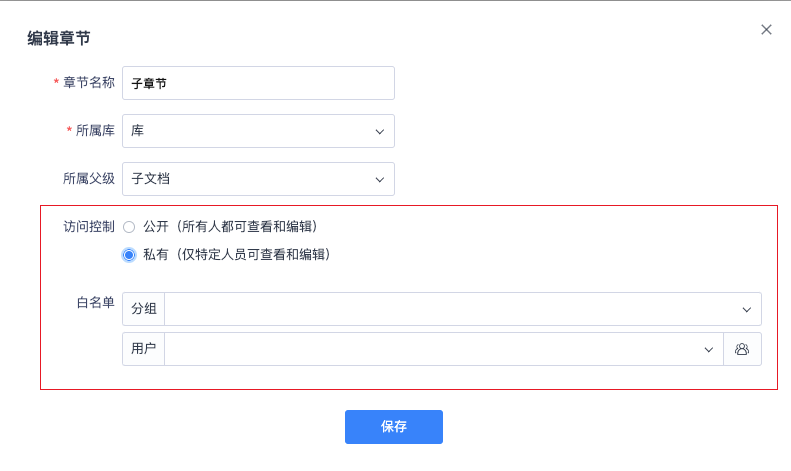Viewport: 791px width, 471px height.
Task: Click the chevron arrow in 所属父级 field
Action: pyautogui.click(x=380, y=179)
